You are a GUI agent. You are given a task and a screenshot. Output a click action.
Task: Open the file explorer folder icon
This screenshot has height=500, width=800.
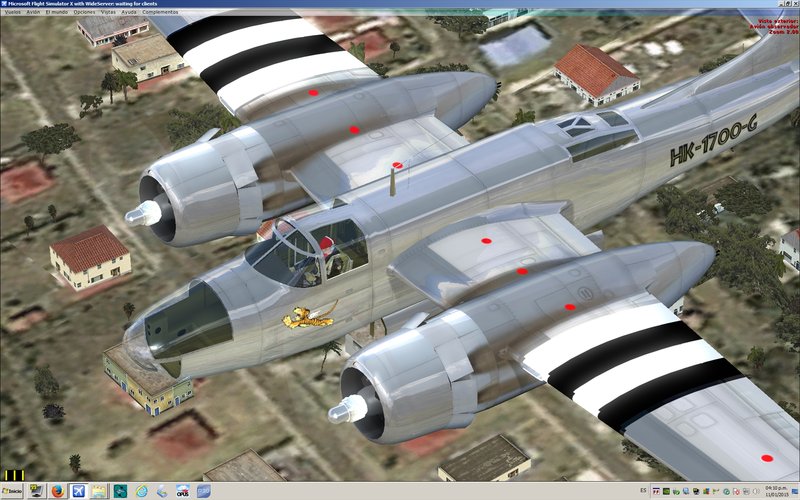point(99,491)
